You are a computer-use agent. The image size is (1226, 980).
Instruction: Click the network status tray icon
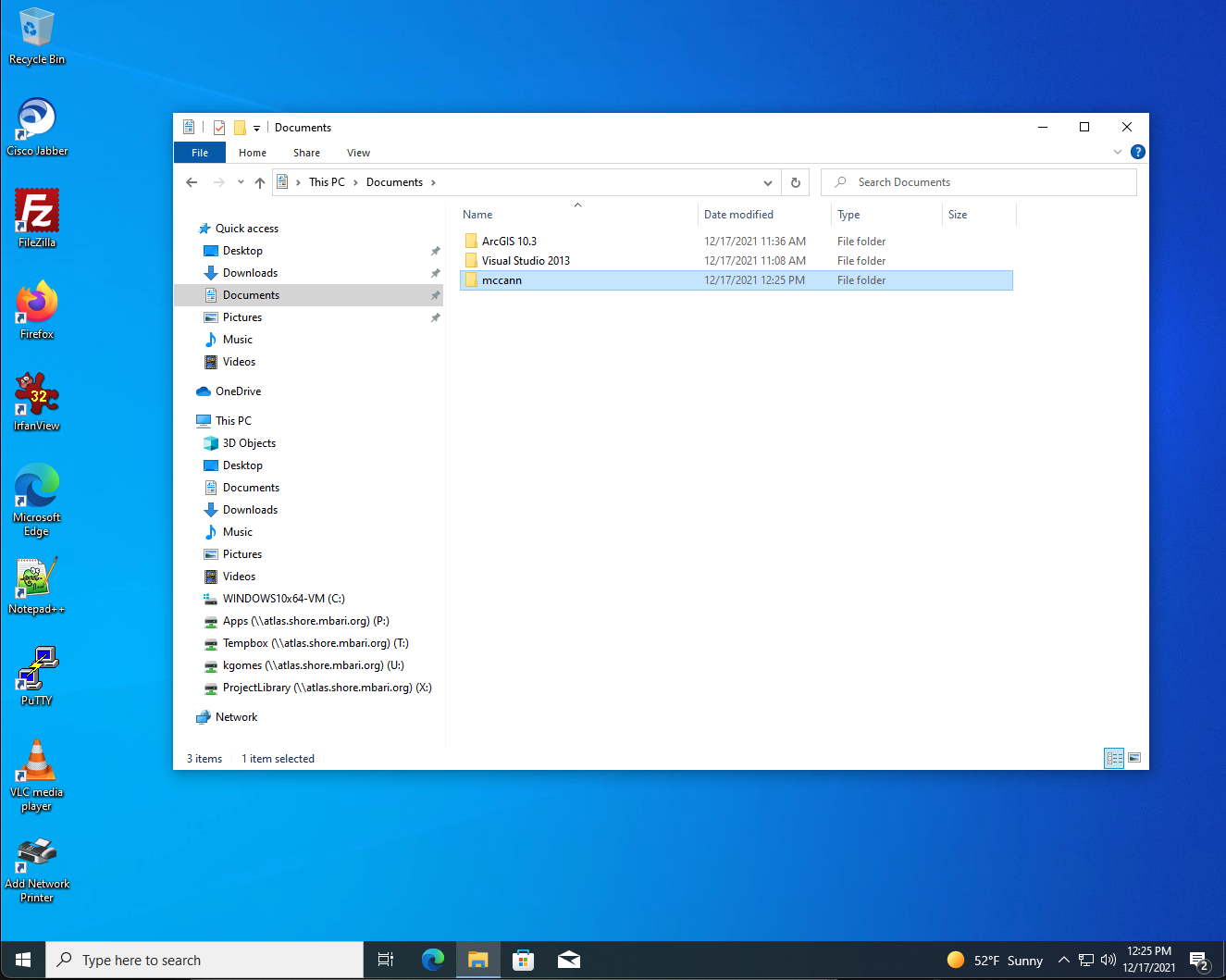coord(1086,961)
